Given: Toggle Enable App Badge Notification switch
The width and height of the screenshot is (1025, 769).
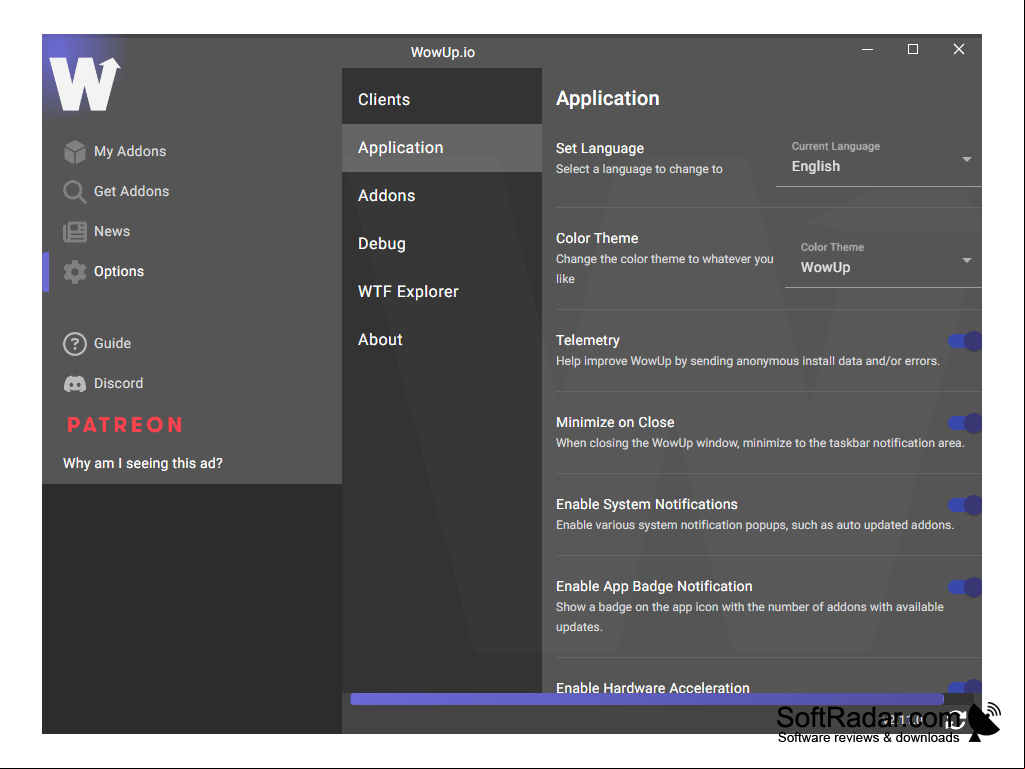Looking at the screenshot, I should point(966,587).
